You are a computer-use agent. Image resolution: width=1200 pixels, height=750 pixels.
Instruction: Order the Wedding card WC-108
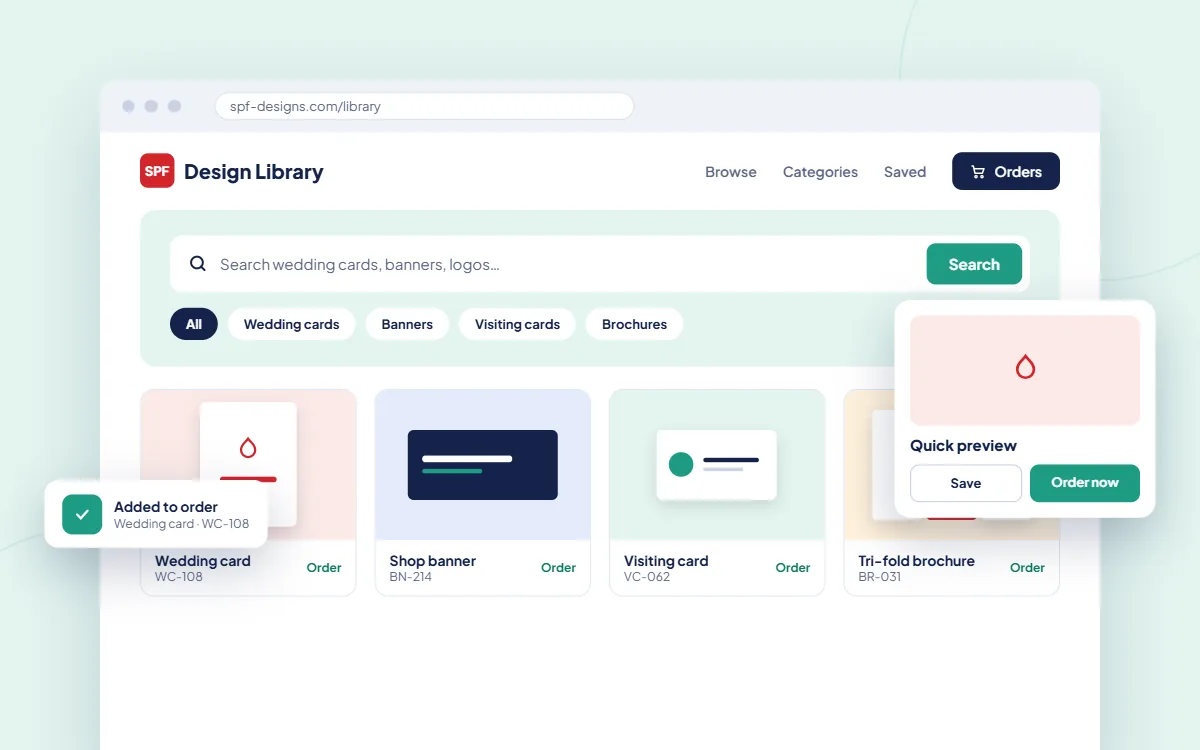pyautogui.click(x=324, y=567)
